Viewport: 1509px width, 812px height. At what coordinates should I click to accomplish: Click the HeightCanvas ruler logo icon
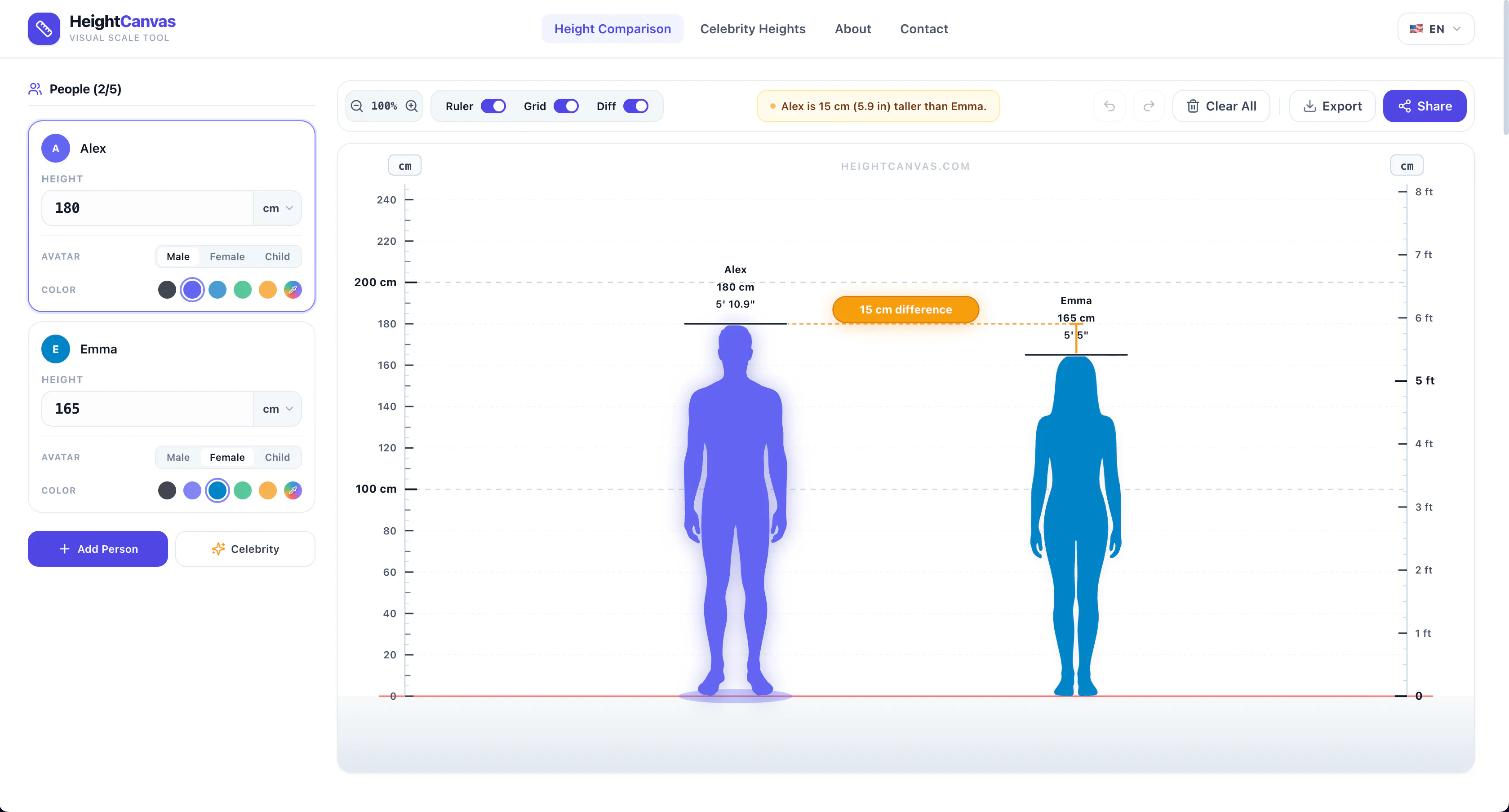pyautogui.click(x=44, y=29)
